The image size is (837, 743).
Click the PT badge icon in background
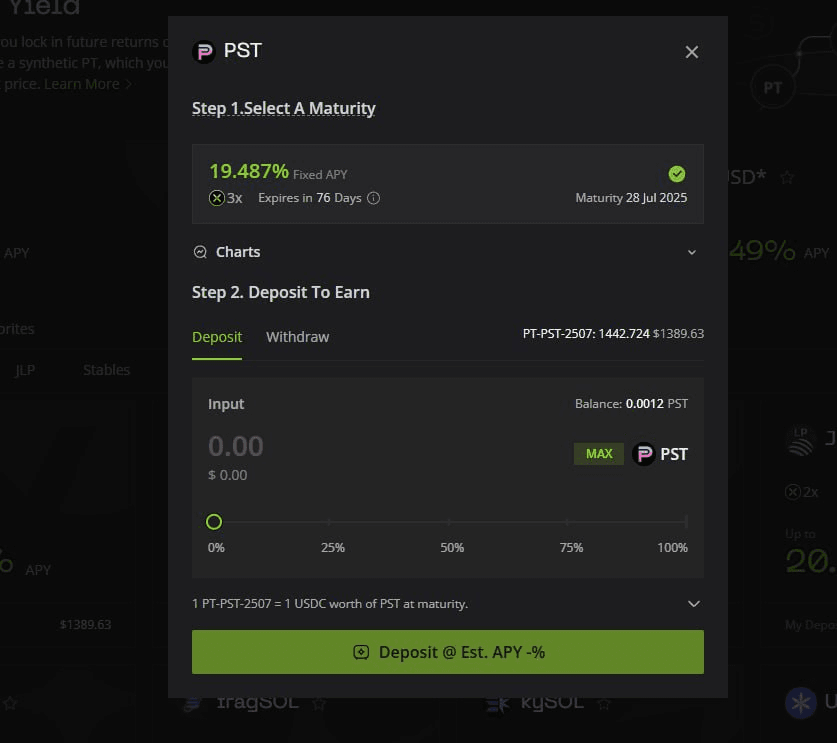click(x=772, y=88)
